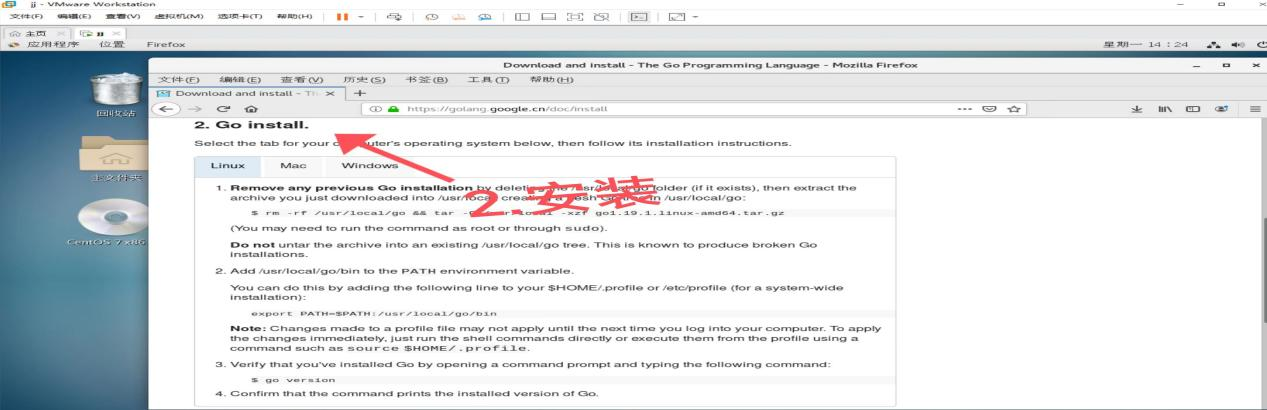Open page actions three-dot menu
Viewport: 1267px width, 410px height.
(x=964, y=108)
